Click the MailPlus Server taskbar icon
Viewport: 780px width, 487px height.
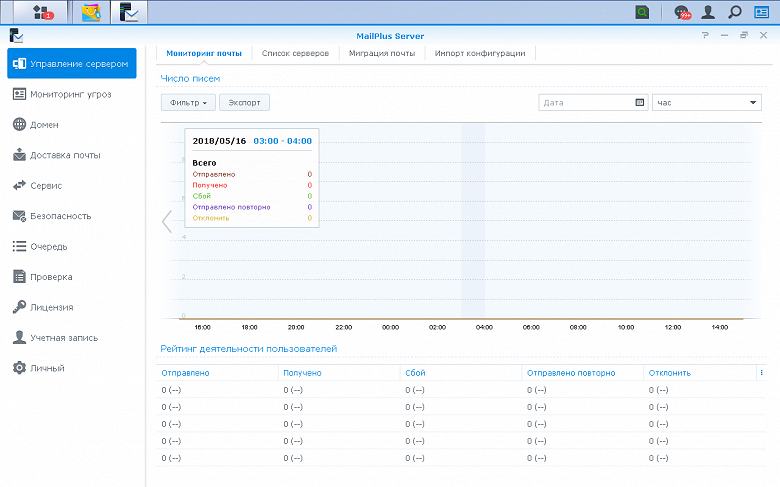click(x=130, y=12)
